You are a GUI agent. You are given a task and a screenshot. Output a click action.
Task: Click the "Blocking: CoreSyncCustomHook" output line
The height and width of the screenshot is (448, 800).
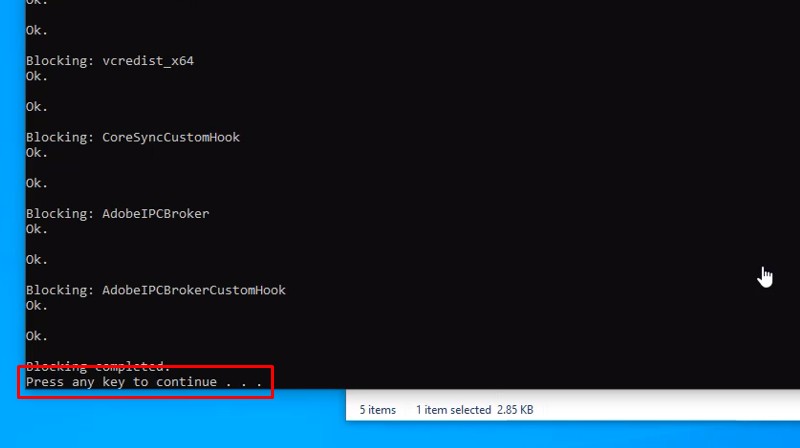coord(133,137)
